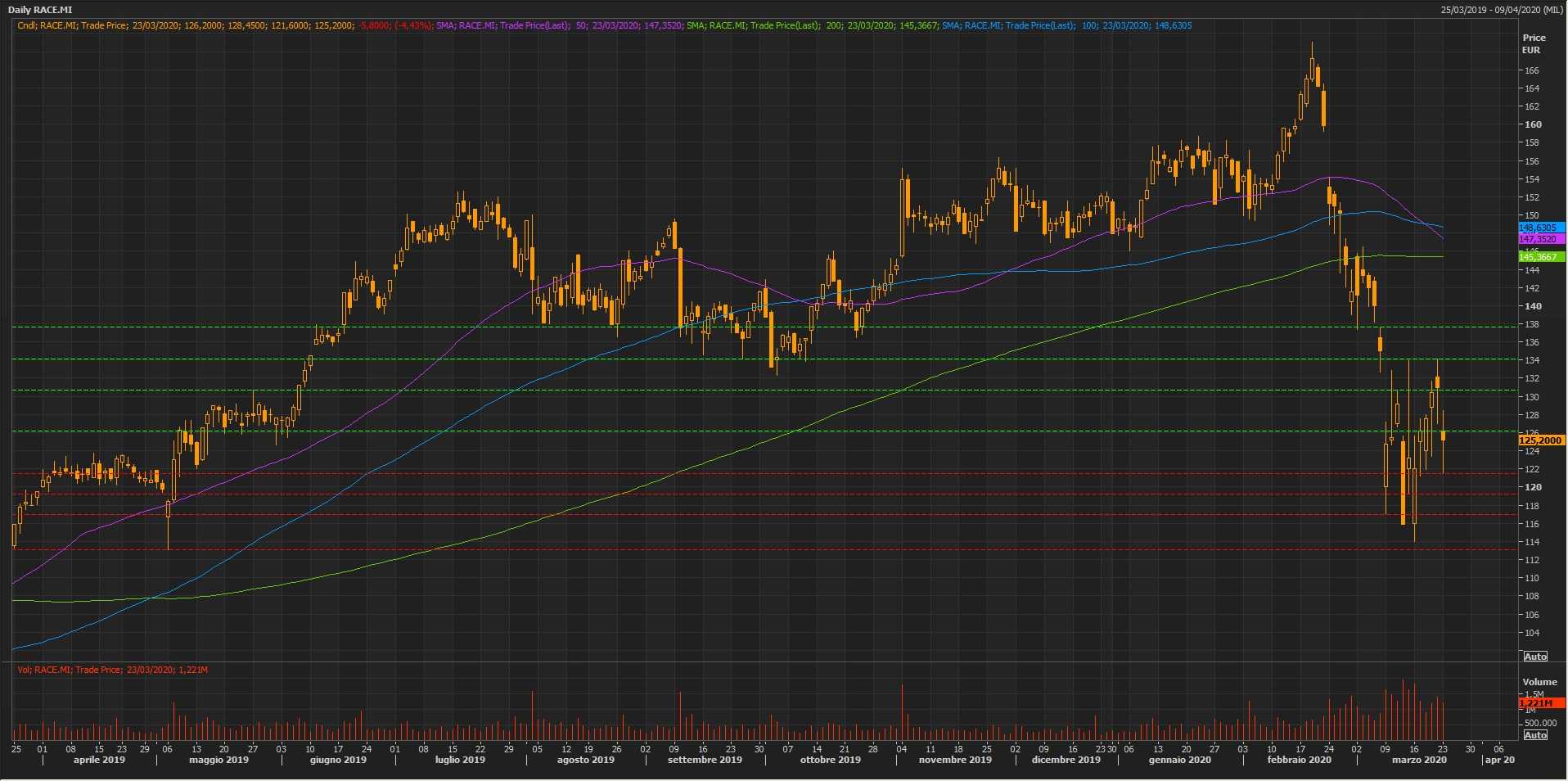Click the magenta 147,3520 price tag
The width and height of the screenshot is (1568, 781).
click(1539, 239)
